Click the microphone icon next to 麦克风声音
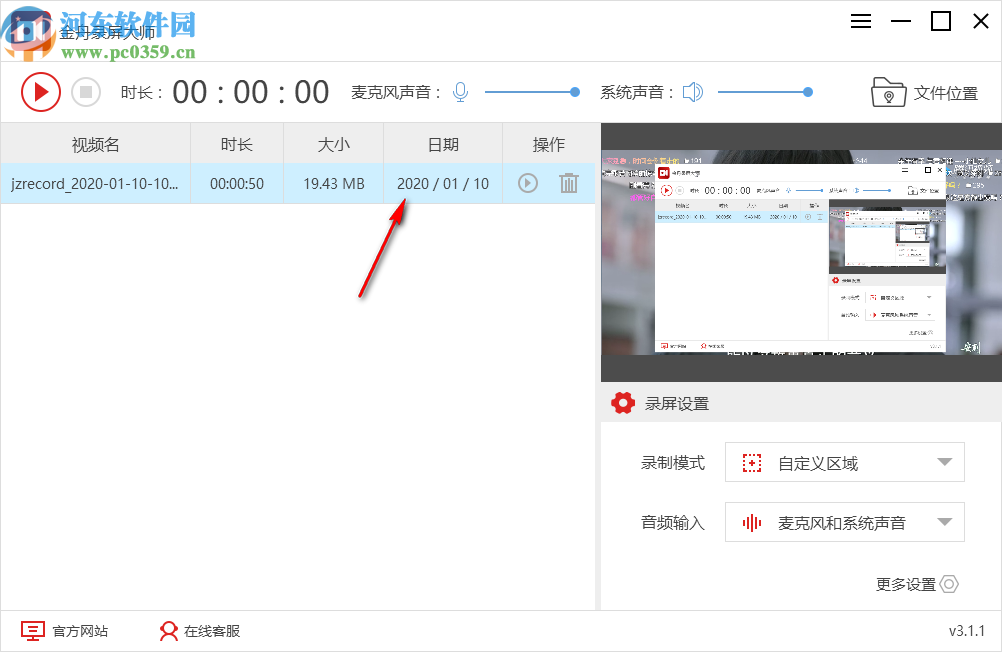 [459, 91]
